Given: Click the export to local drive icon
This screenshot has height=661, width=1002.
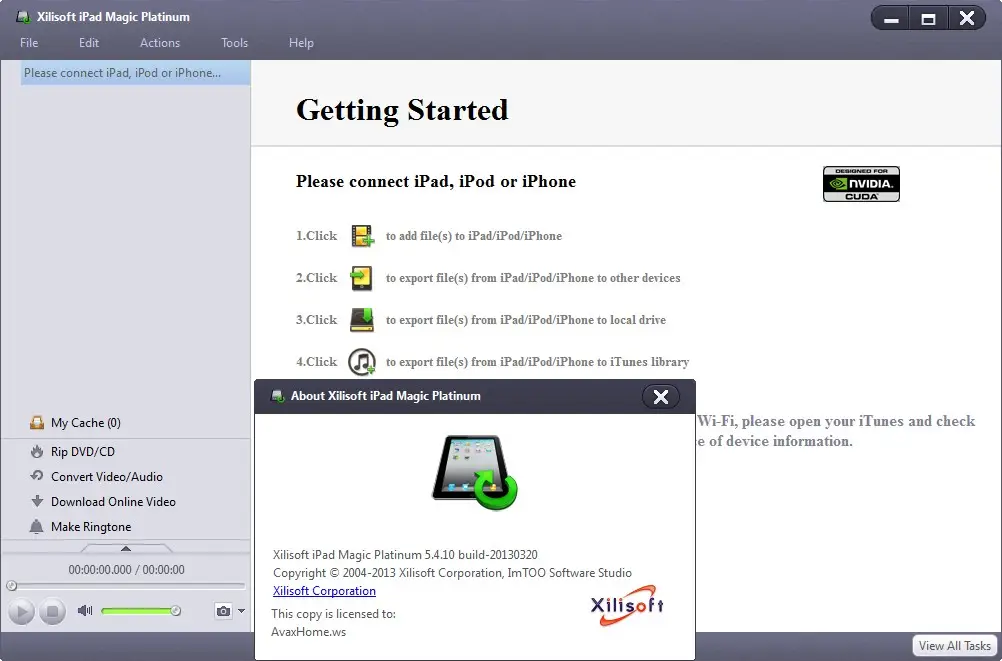Looking at the screenshot, I should coord(362,320).
